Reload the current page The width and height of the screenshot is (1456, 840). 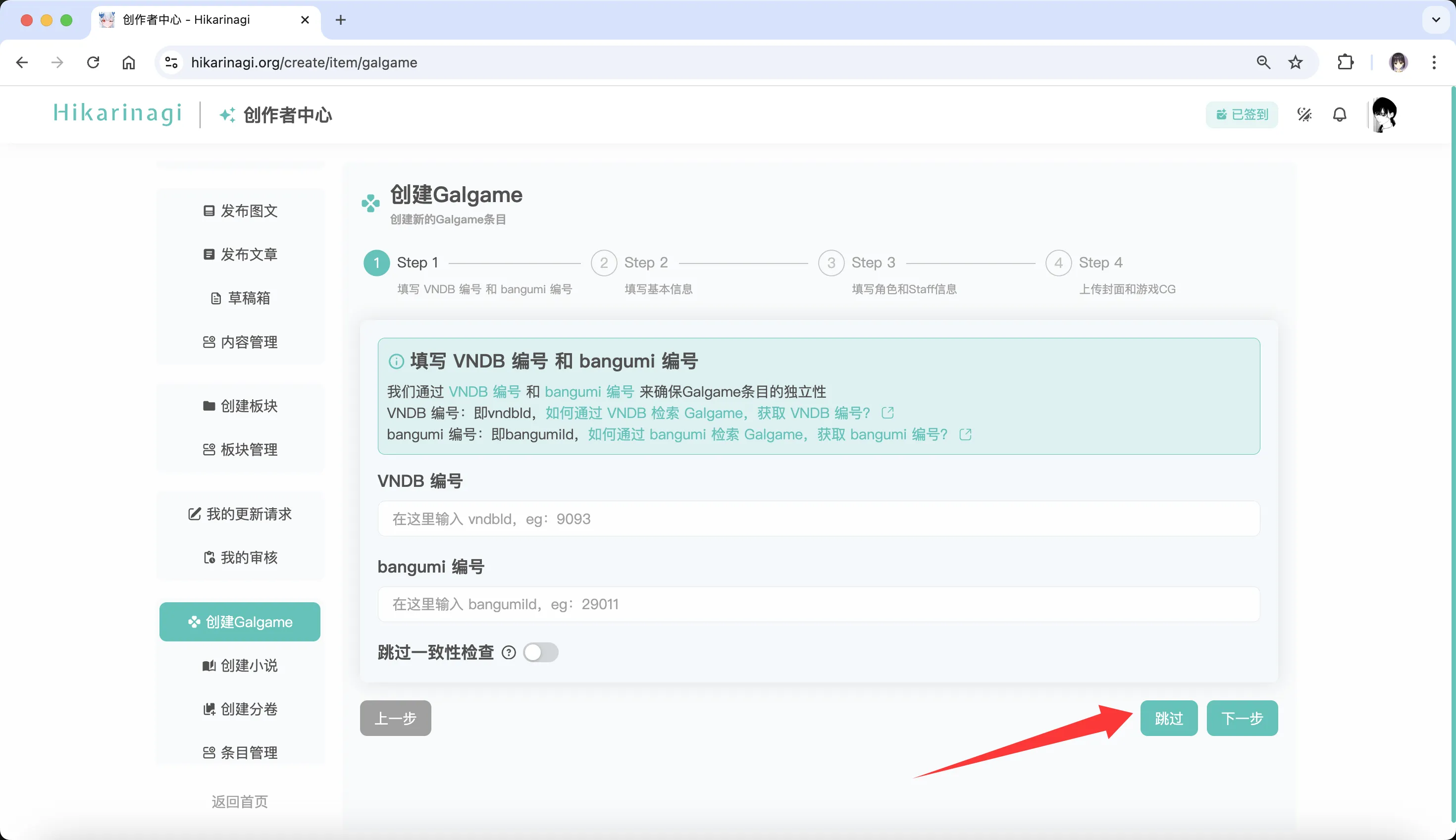93,62
